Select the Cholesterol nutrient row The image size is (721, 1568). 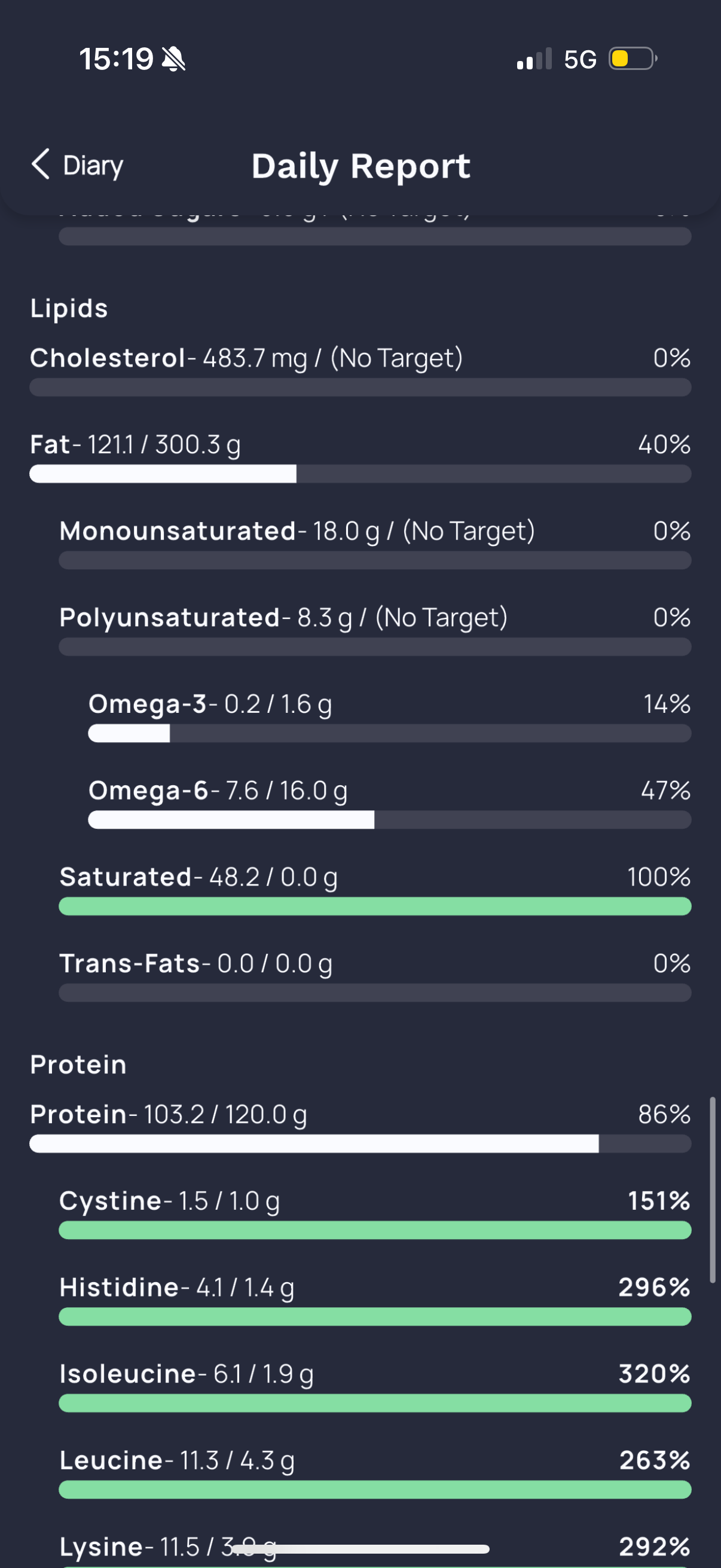(x=360, y=370)
